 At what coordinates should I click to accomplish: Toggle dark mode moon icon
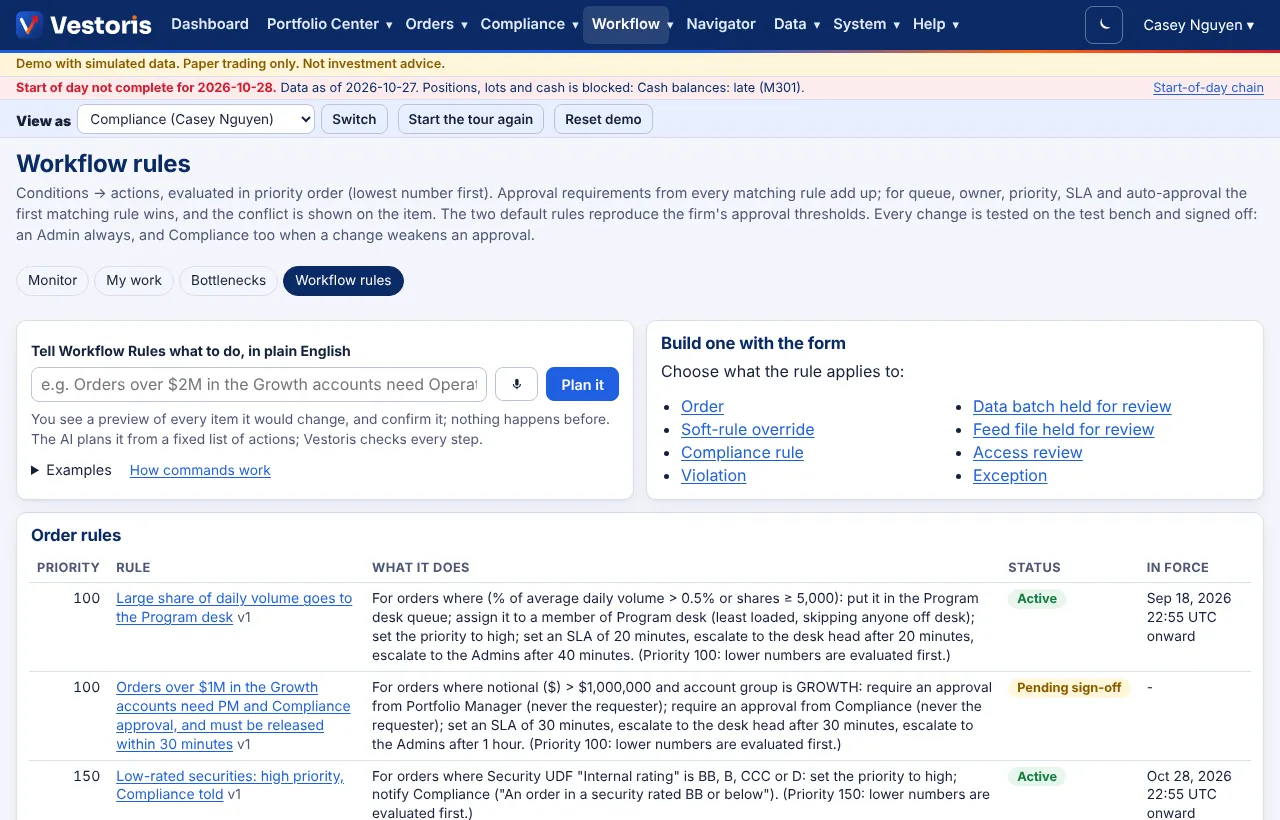[1104, 25]
